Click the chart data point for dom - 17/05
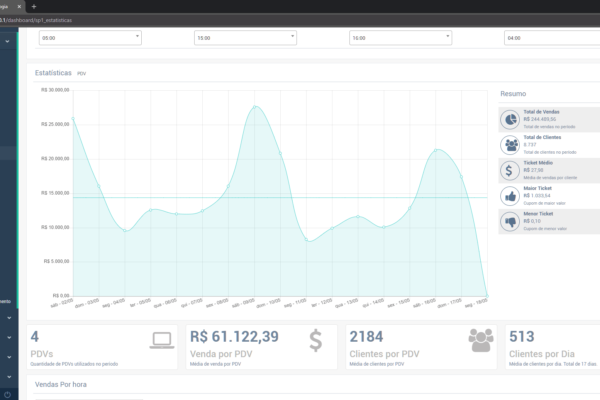 (x=461, y=177)
